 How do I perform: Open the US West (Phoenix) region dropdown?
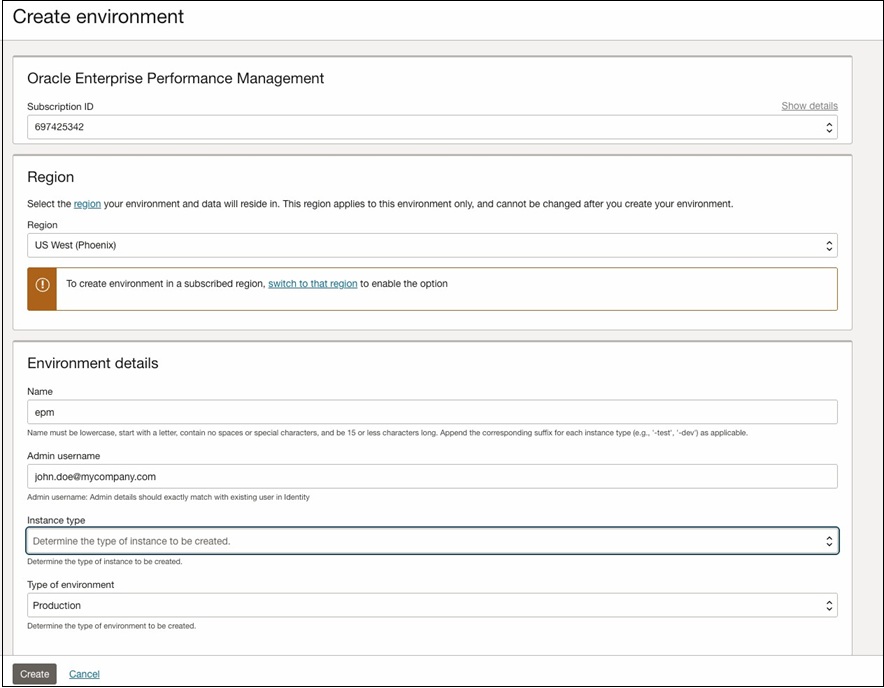coord(420,245)
